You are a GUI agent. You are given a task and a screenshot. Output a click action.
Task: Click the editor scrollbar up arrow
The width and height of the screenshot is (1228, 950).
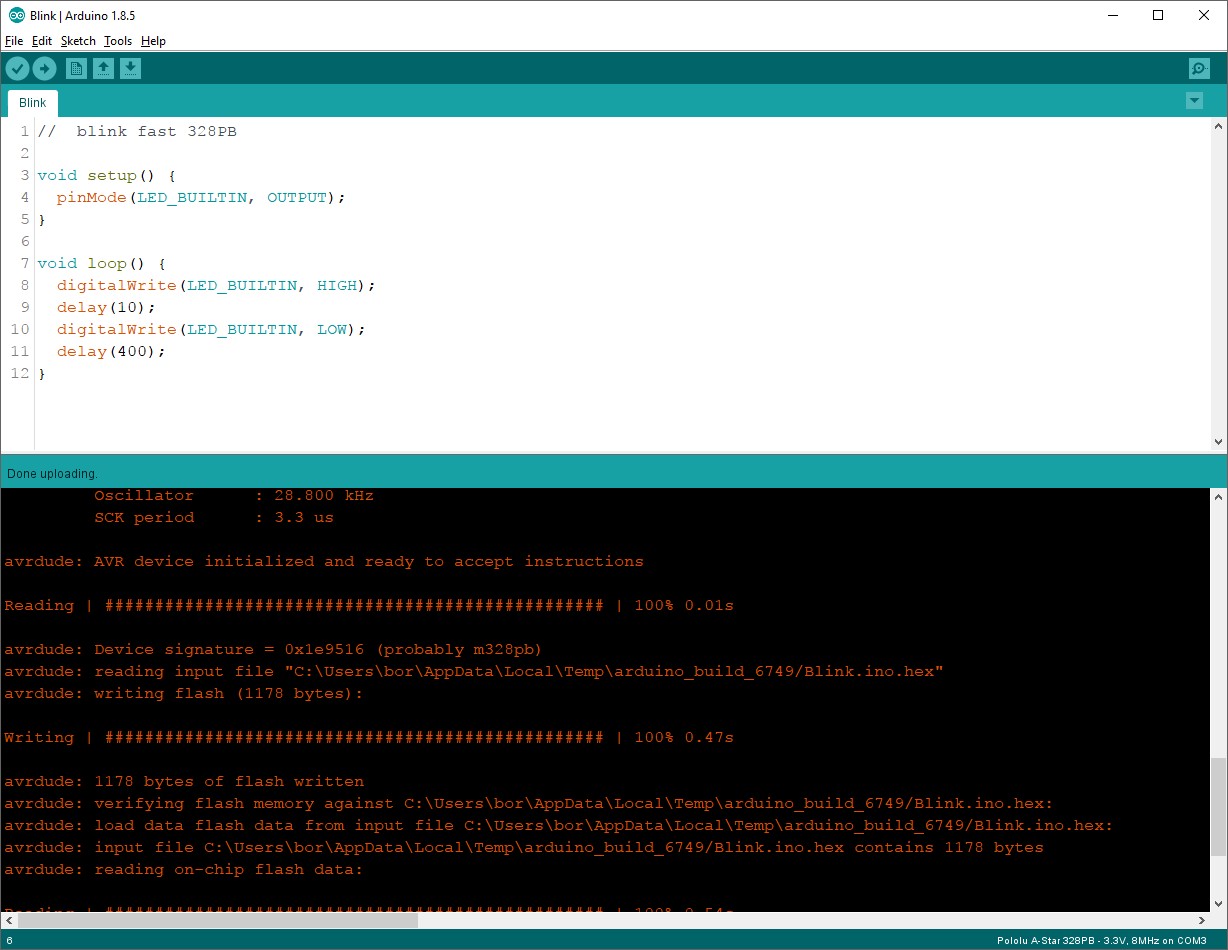[1218, 127]
